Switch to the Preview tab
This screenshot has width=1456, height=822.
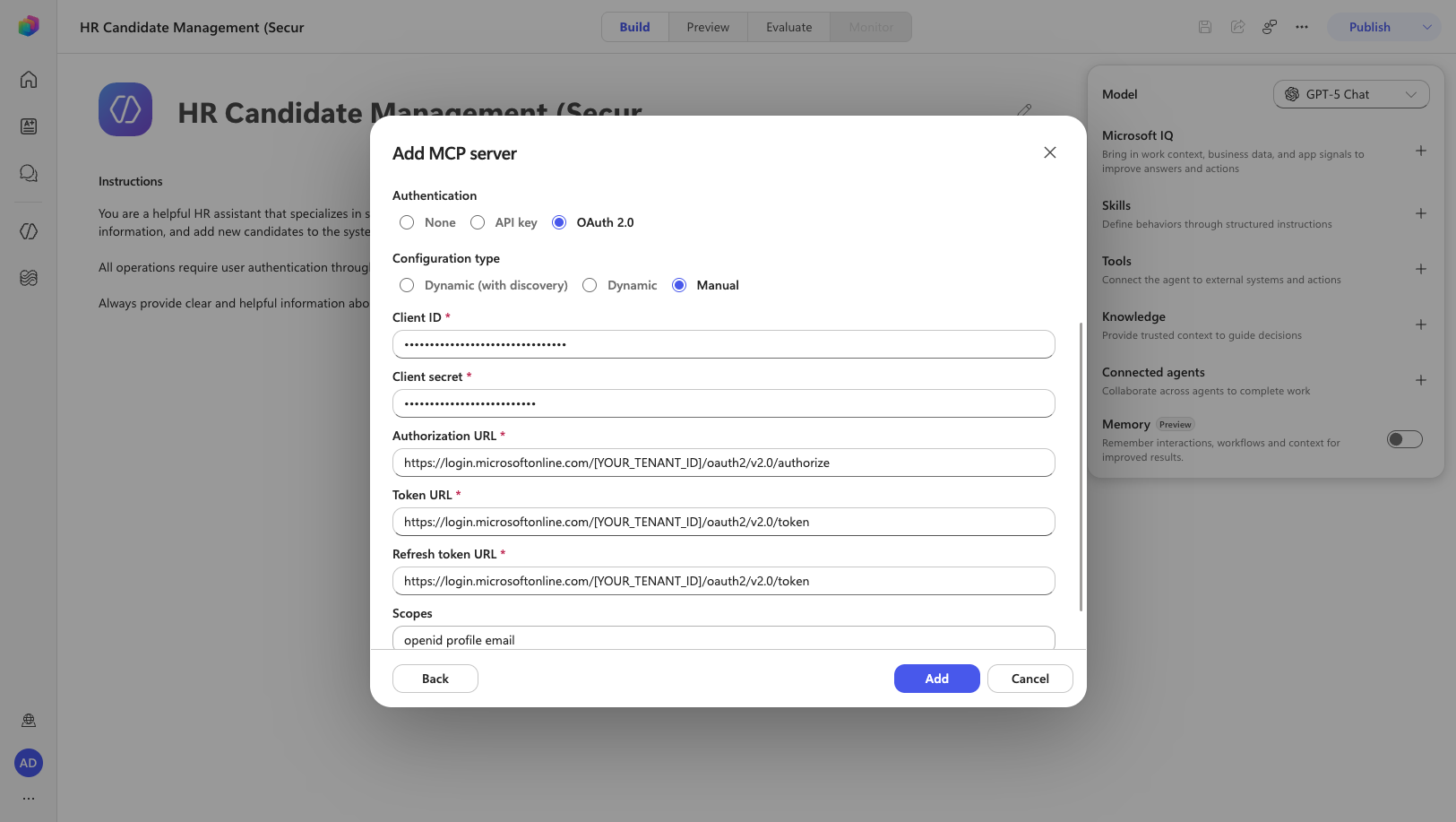point(708,27)
